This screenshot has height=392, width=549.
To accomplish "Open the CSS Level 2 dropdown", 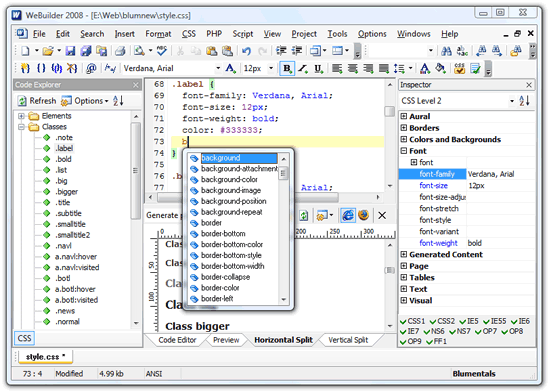I will (512, 101).
